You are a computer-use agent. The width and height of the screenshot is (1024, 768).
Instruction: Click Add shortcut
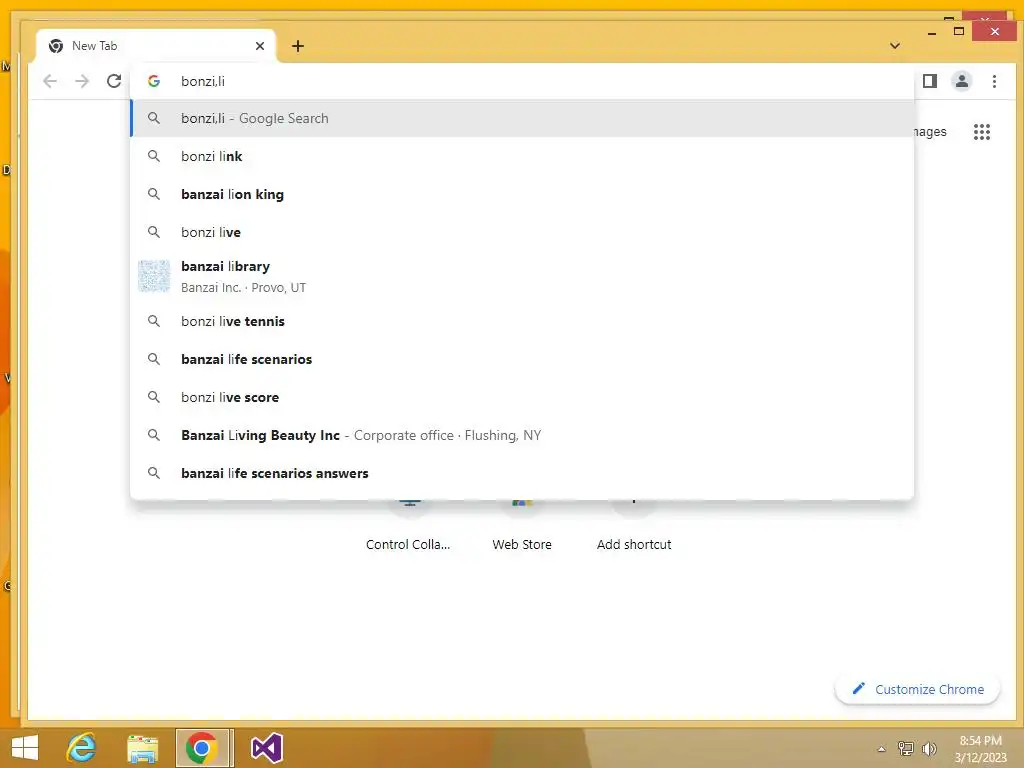coord(634,529)
